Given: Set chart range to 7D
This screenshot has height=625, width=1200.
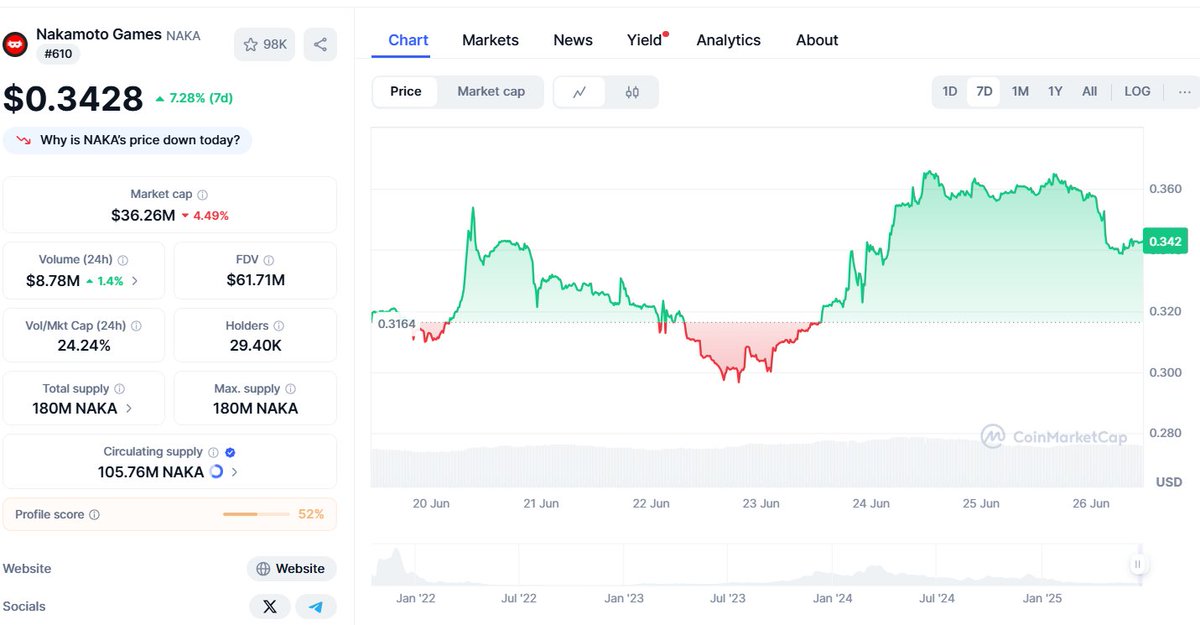Looking at the screenshot, I should click(x=984, y=92).
